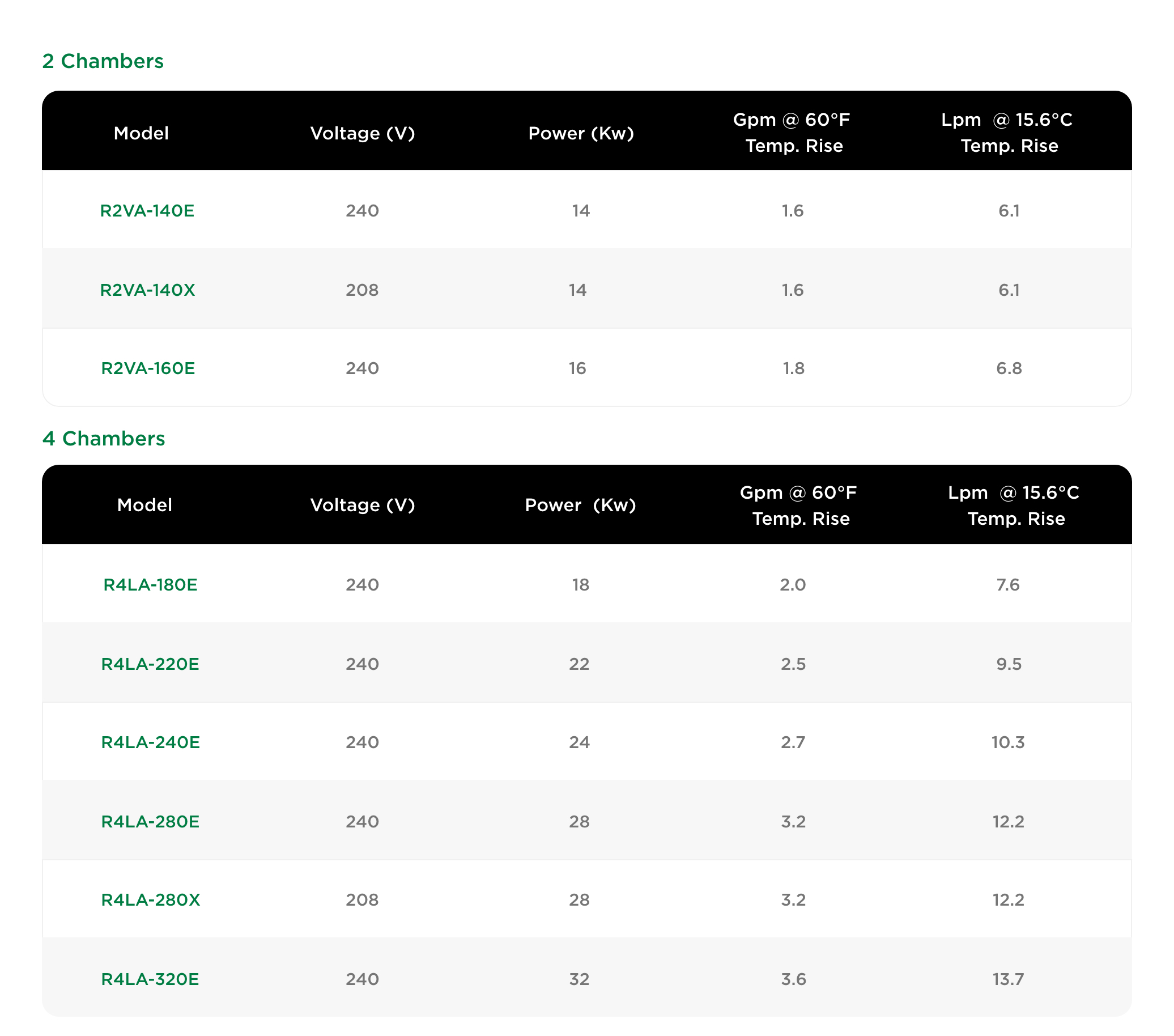Screen dimensions: 1174x1036
Task: Click the R2VA-160E model link
Action: coord(148,368)
